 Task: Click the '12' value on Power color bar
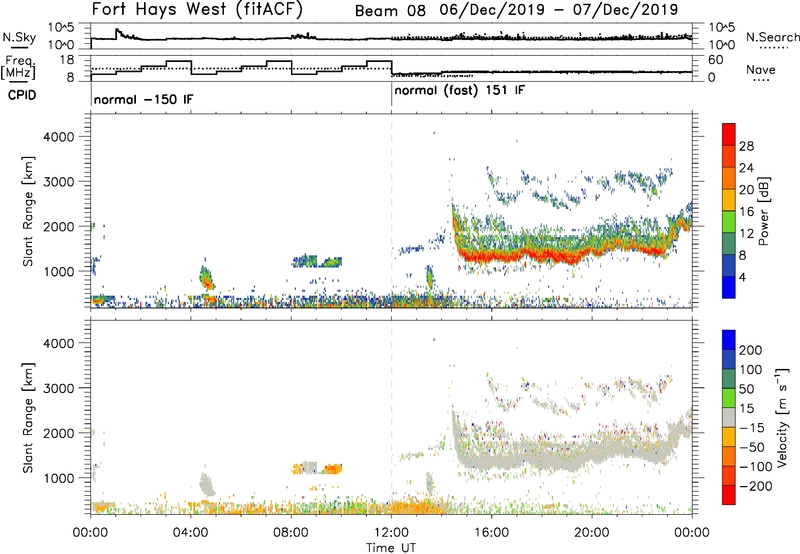tap(746, 234)
